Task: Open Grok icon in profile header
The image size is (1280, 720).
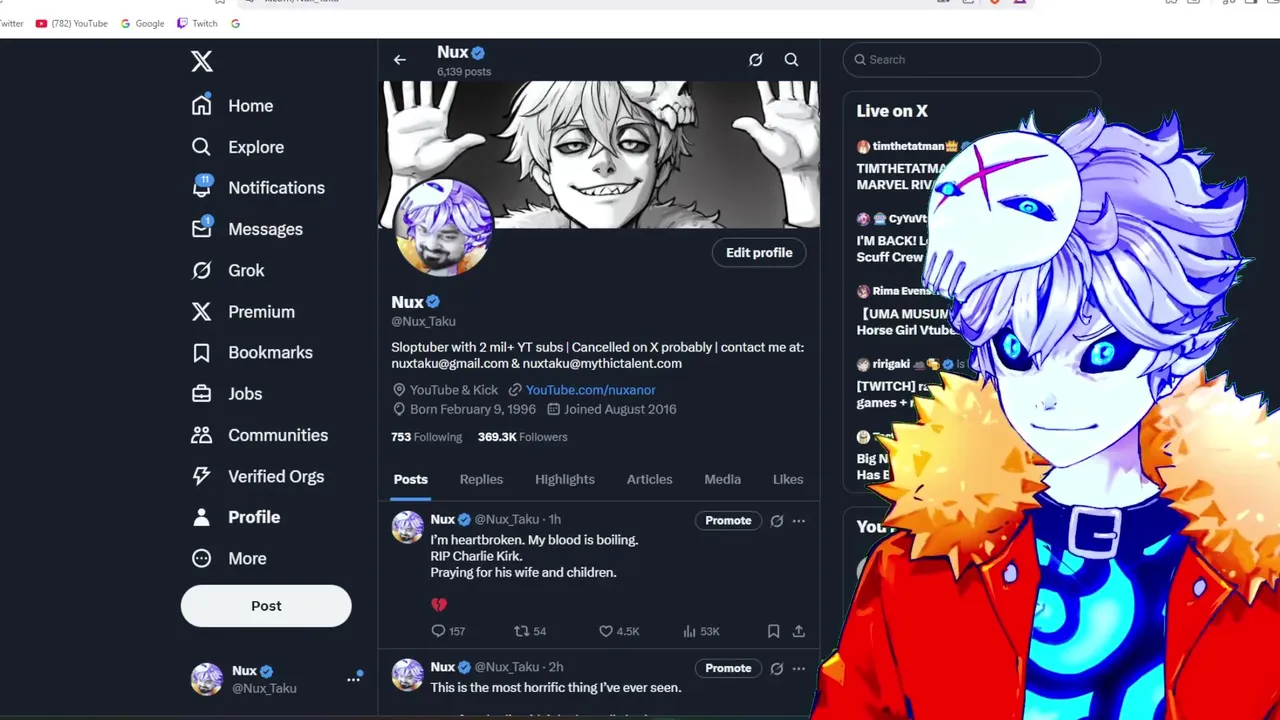Action: pyautogui.click(x=756, y=60)
